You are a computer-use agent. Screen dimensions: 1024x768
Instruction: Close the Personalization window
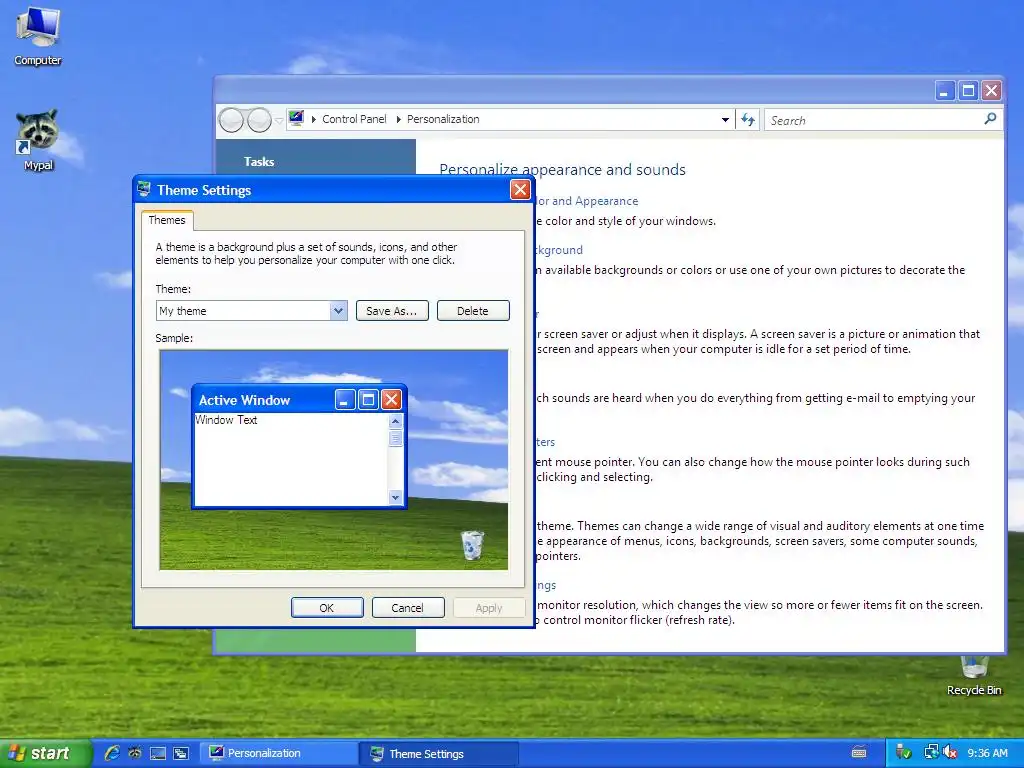(x=991, y=91)
